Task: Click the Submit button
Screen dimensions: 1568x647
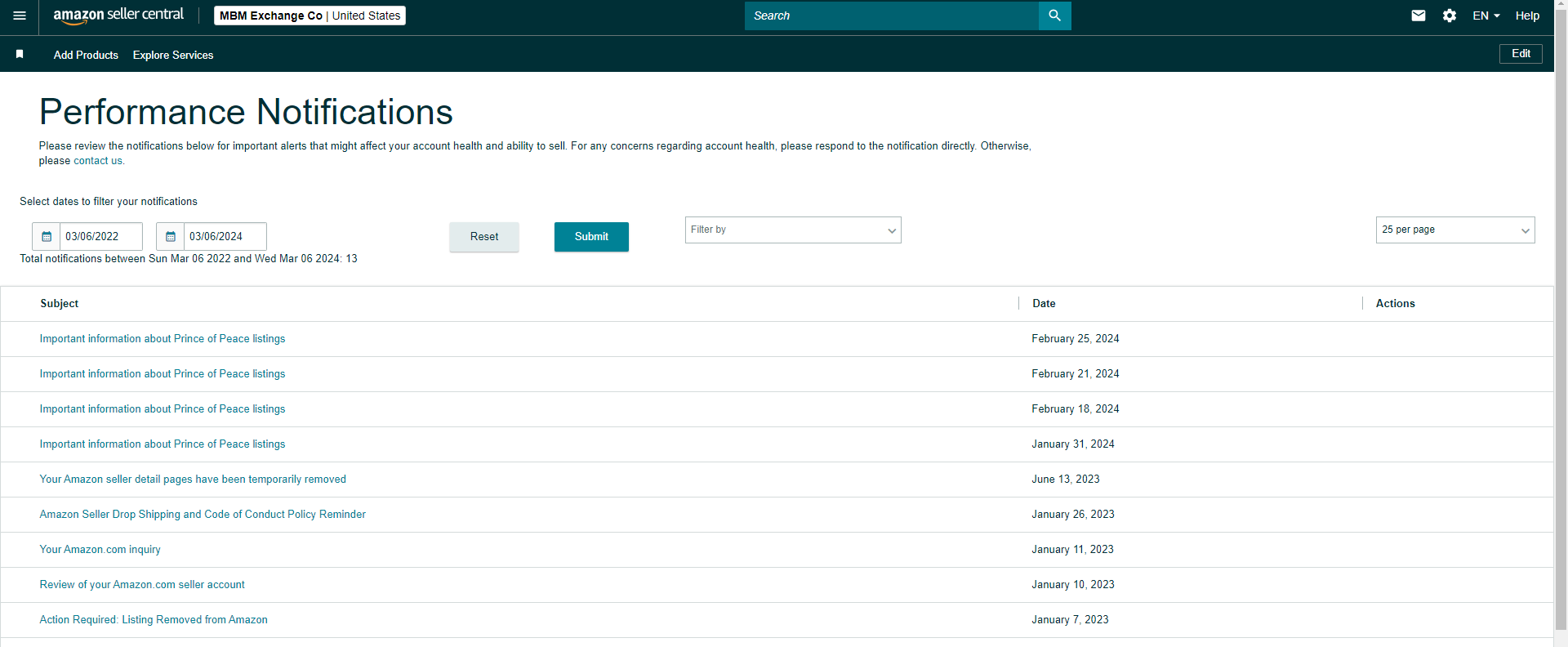Action: (591, 237)
